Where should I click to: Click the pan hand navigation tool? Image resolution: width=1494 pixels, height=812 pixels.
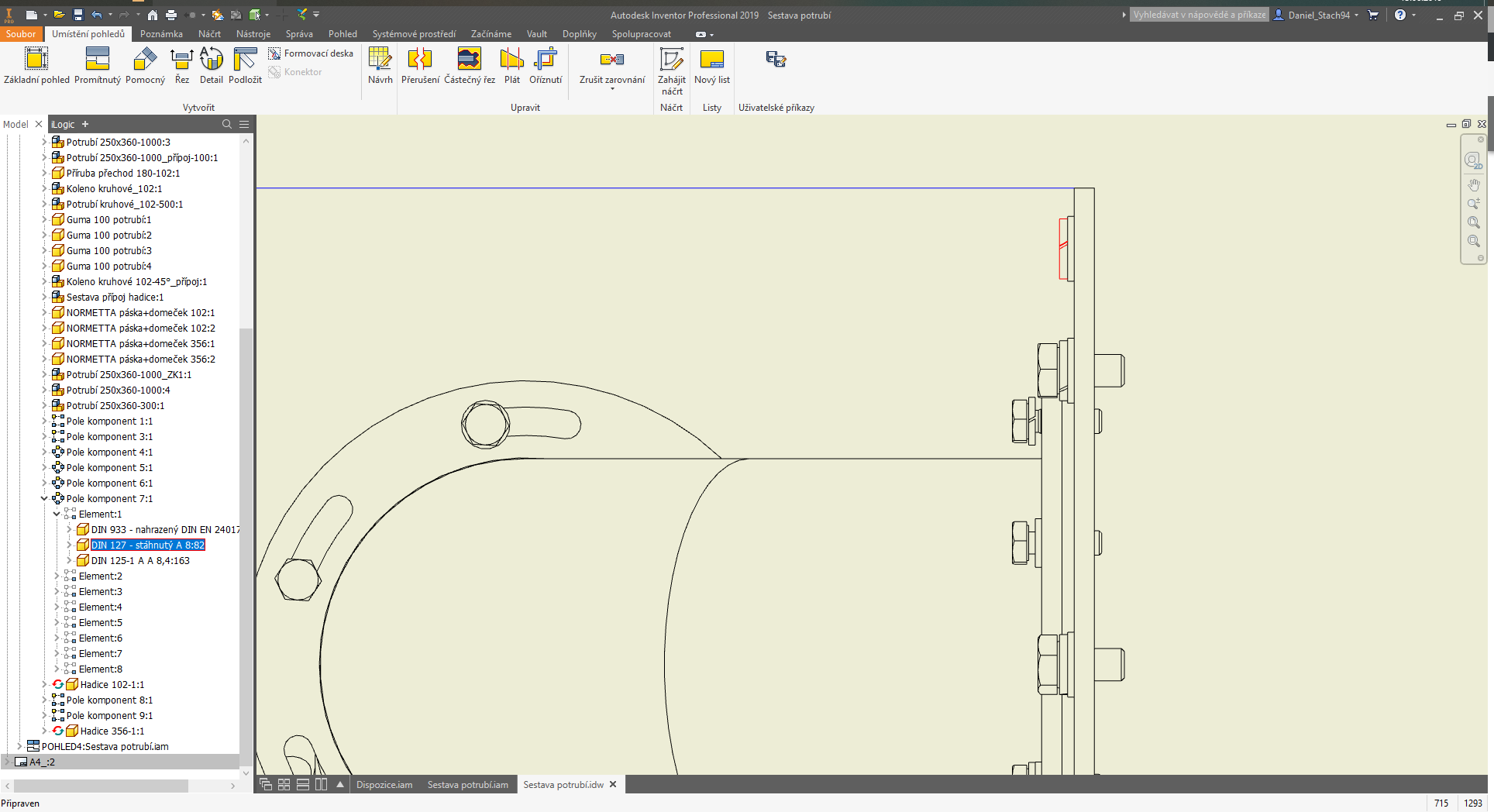click(1473, 185)
